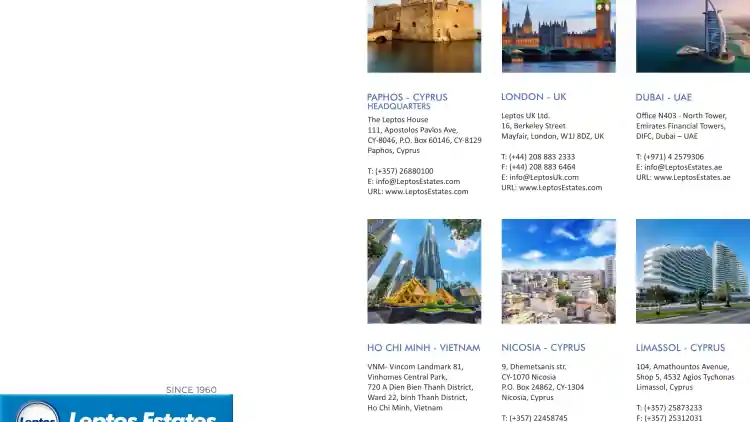Select the HEADQUARTERS subtitle
Viewport: 750px width, 422px height.
[399, 106]
